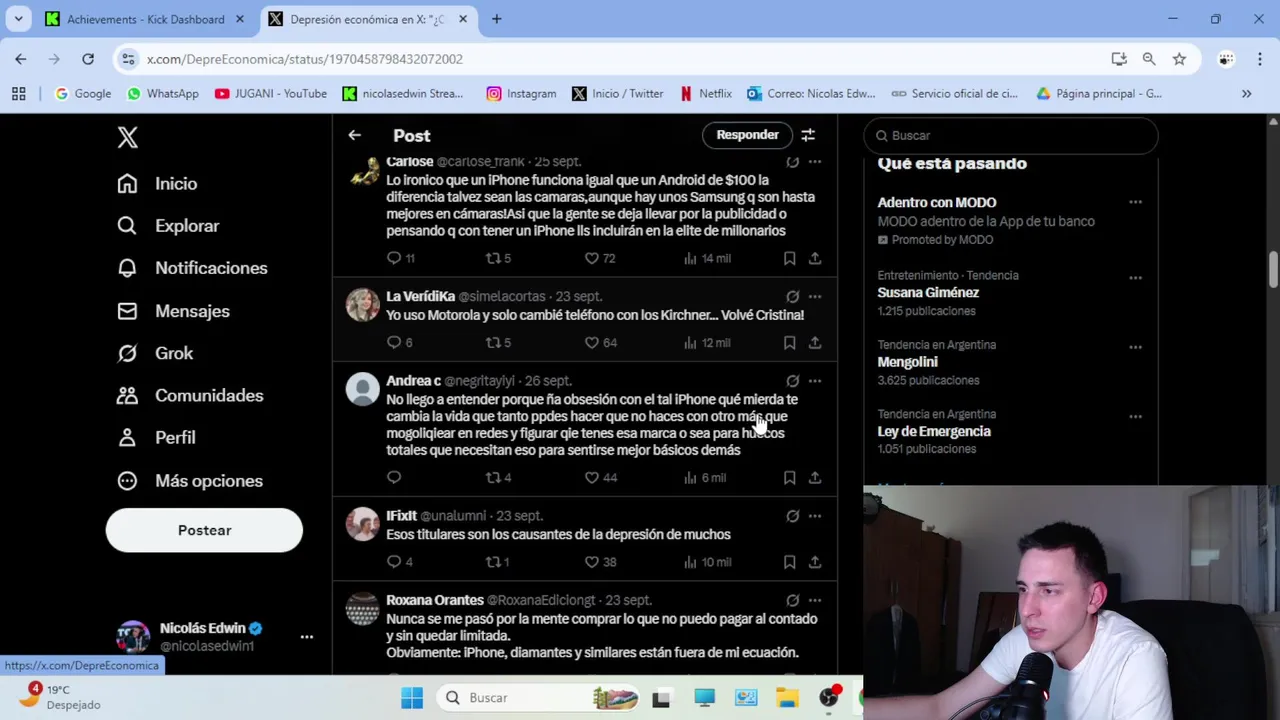
Task: Focus the Buscar search field on X
Action: (x=1012, y=135)
